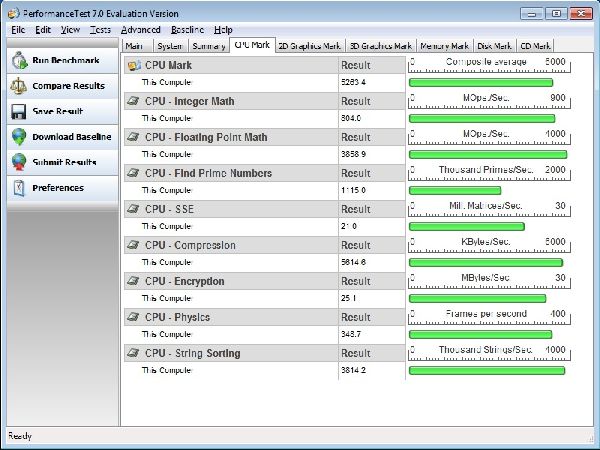Click the Save Result disk icon

[19, 112]
